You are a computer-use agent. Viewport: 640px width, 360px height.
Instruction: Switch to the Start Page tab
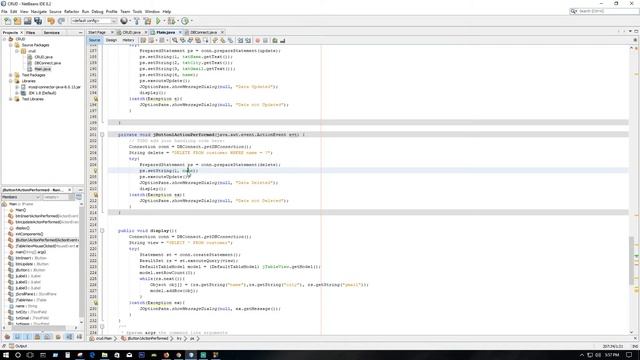pyautogui.click(x=97, y=32)
